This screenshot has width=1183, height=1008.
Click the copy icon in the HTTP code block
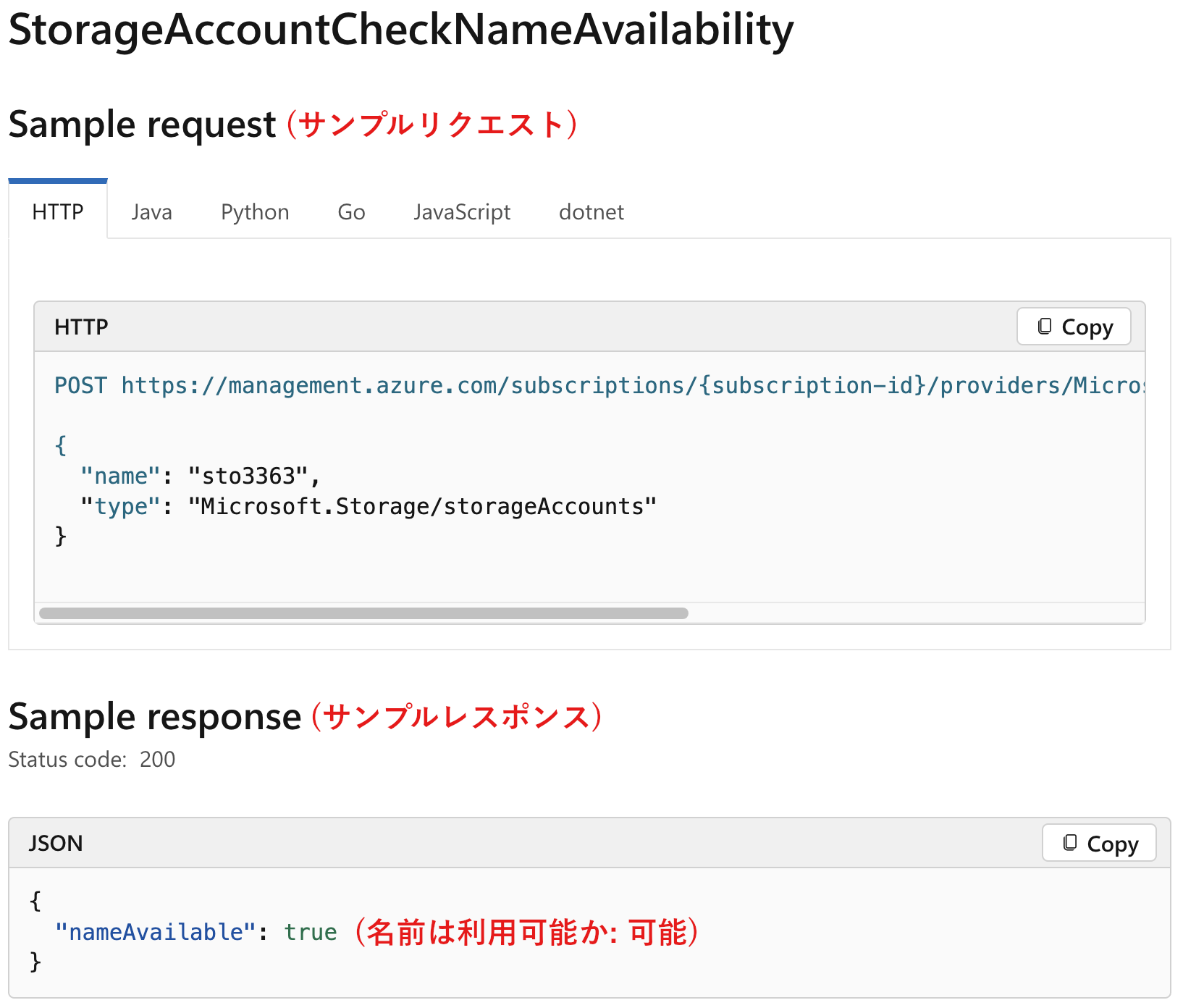1045,327
